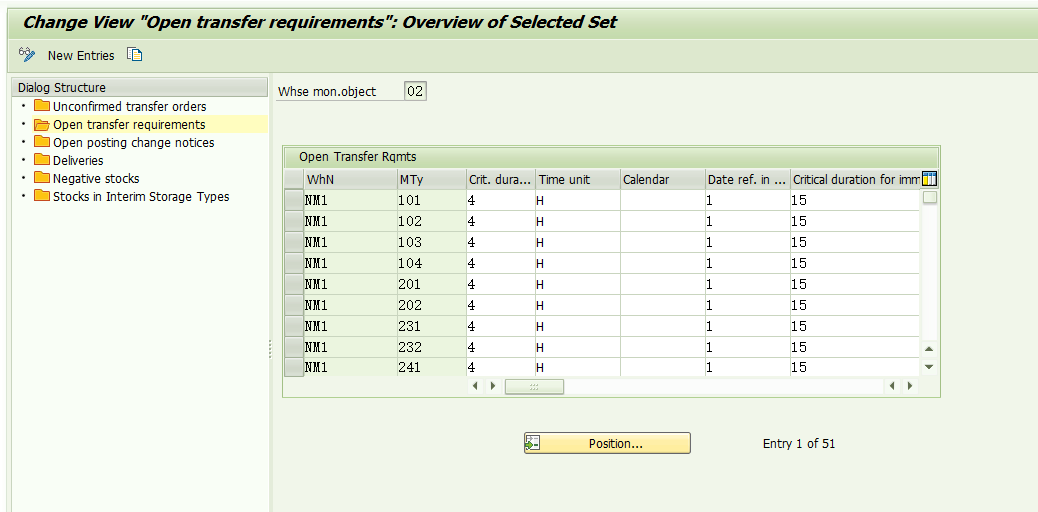The image size is (1038, 512).
Task: Select the row with movement type 241
Action: click(294, 367)
